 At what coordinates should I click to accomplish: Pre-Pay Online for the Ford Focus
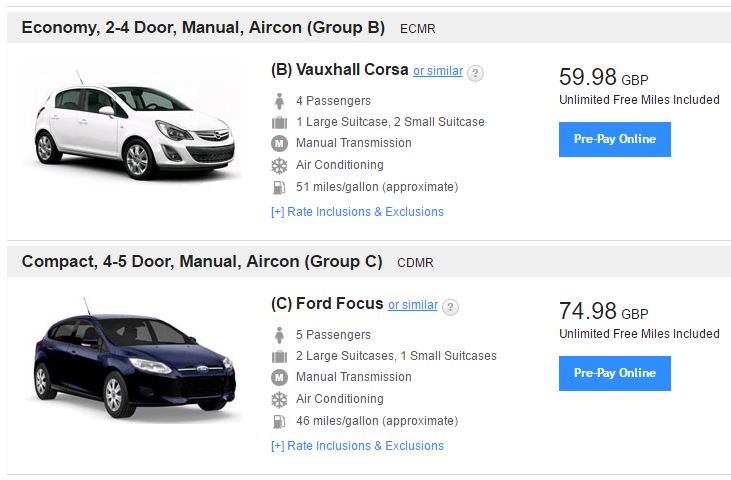(614, 373)
